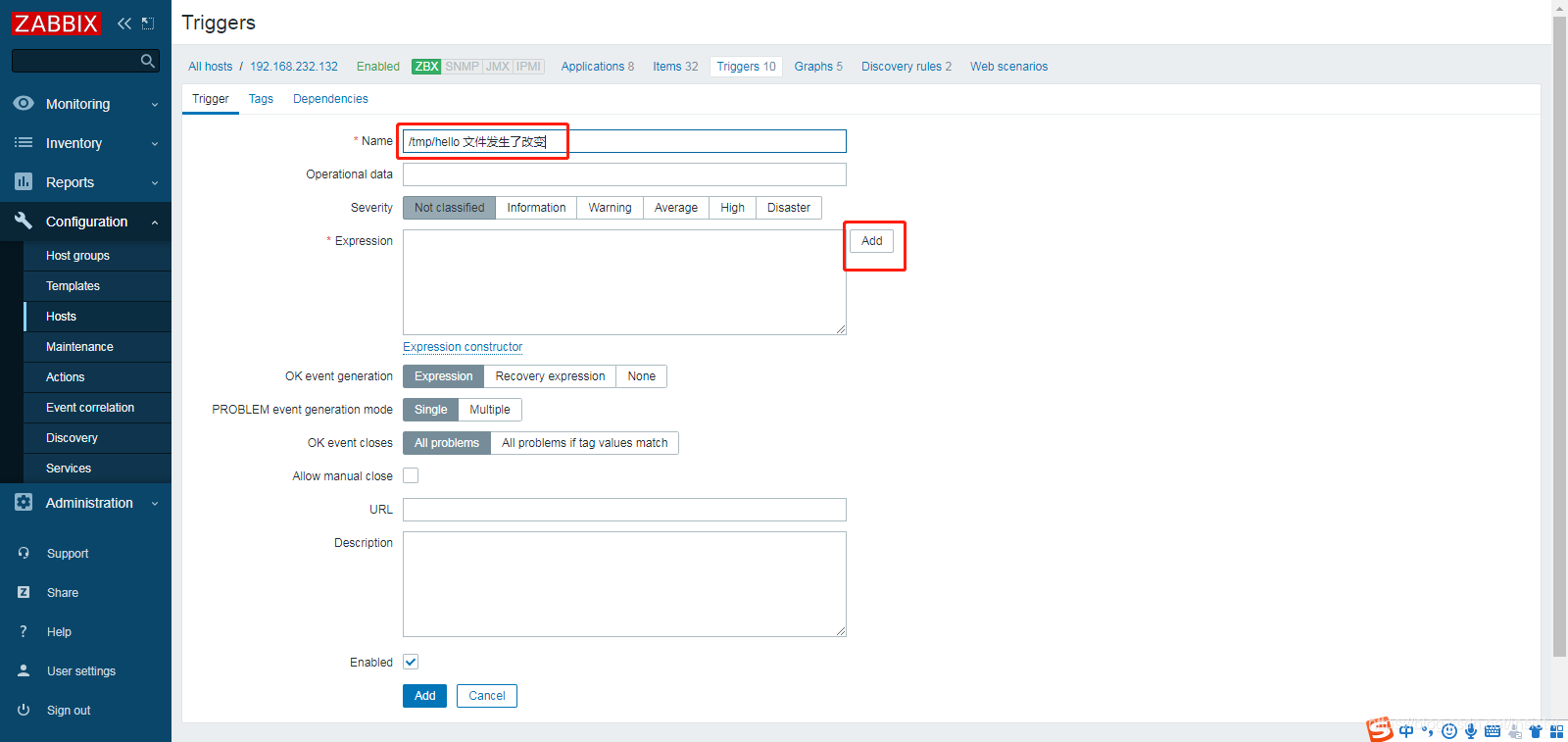This screenshot has height=742, width=1568.
Task: Open the IME soft keyboard icon
Action: pyautogui.click(x=1493, y=731)
